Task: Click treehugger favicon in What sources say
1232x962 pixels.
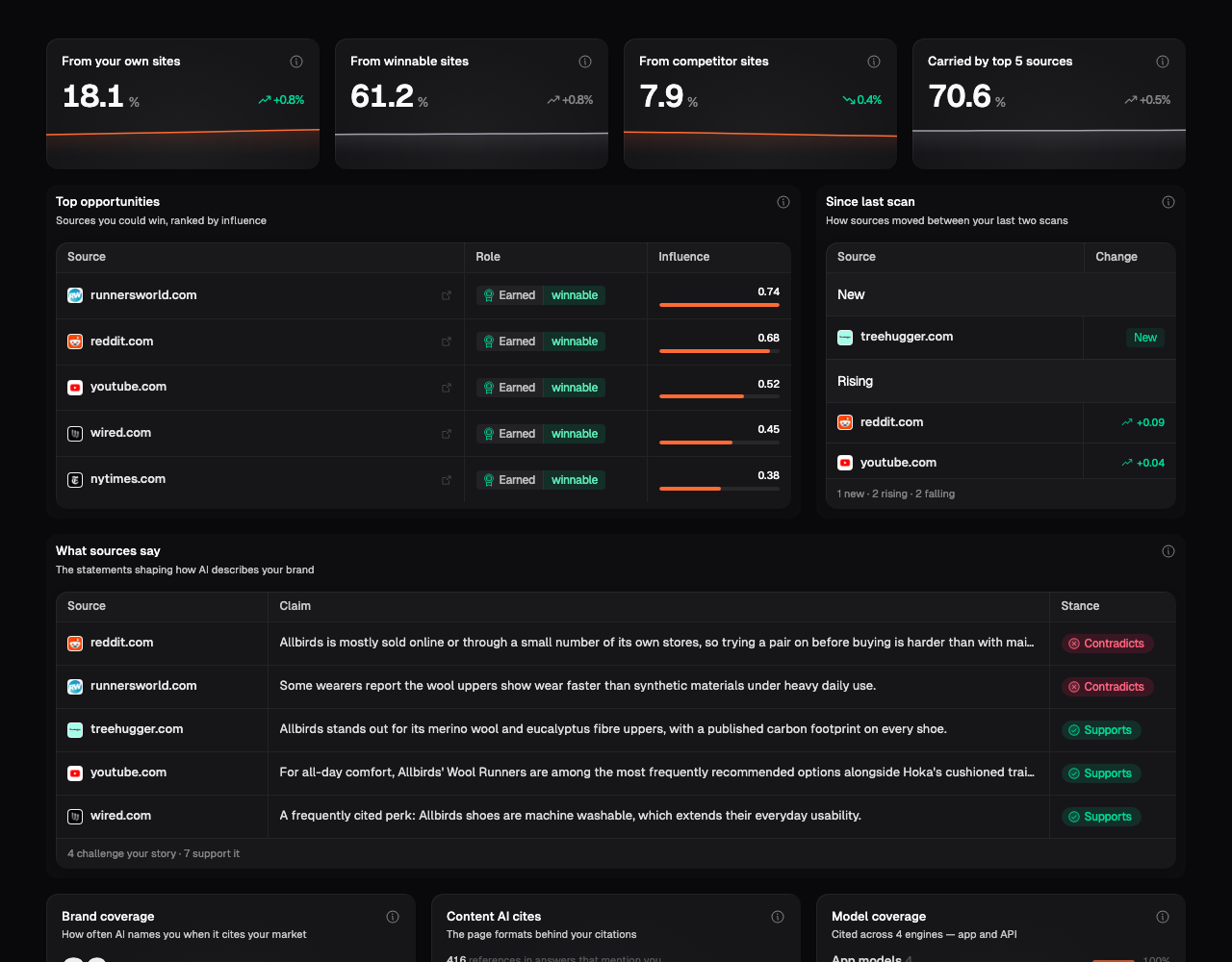Action: (75, 729)
